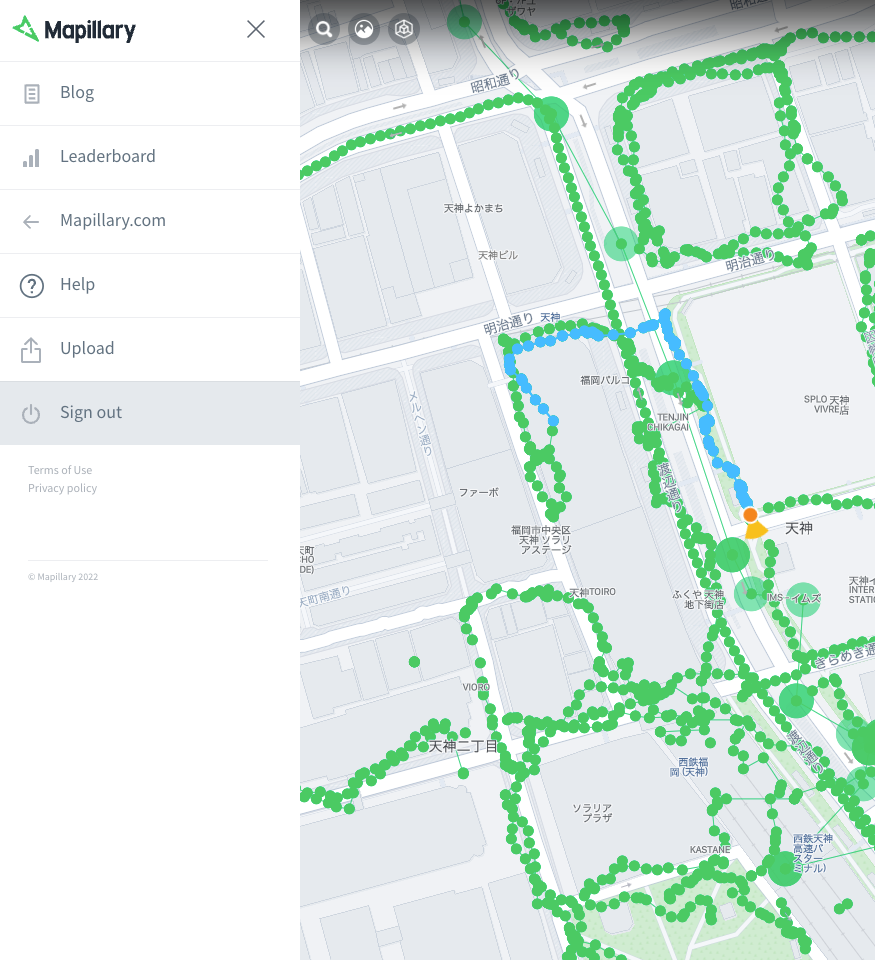
Task: Click the Leaderboard bar chart icon
Action: click(31, 158)
